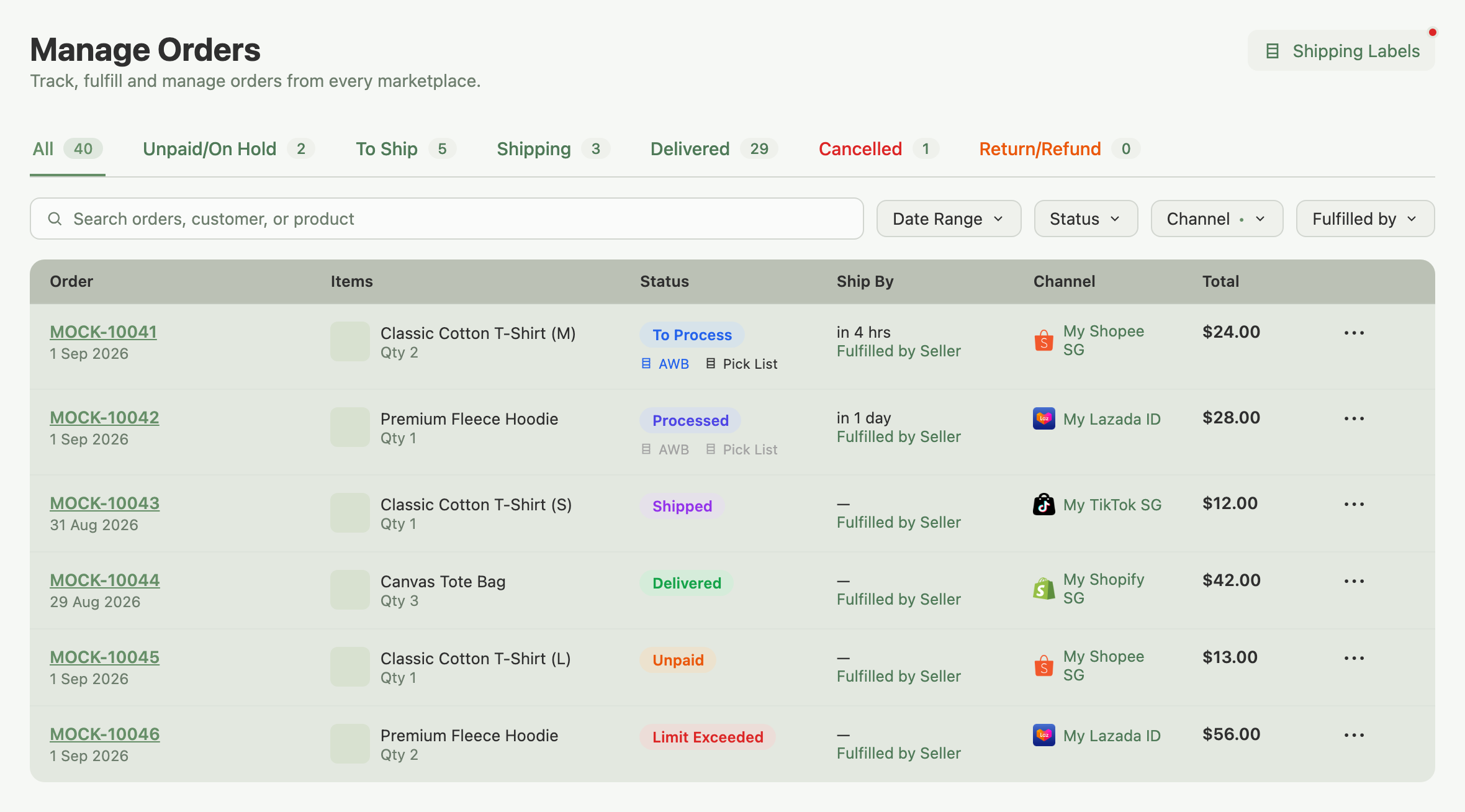Click the Shipped status badge
This screenshot has width=1465, height=812.
pyautogui.click(x=682, y=506)
